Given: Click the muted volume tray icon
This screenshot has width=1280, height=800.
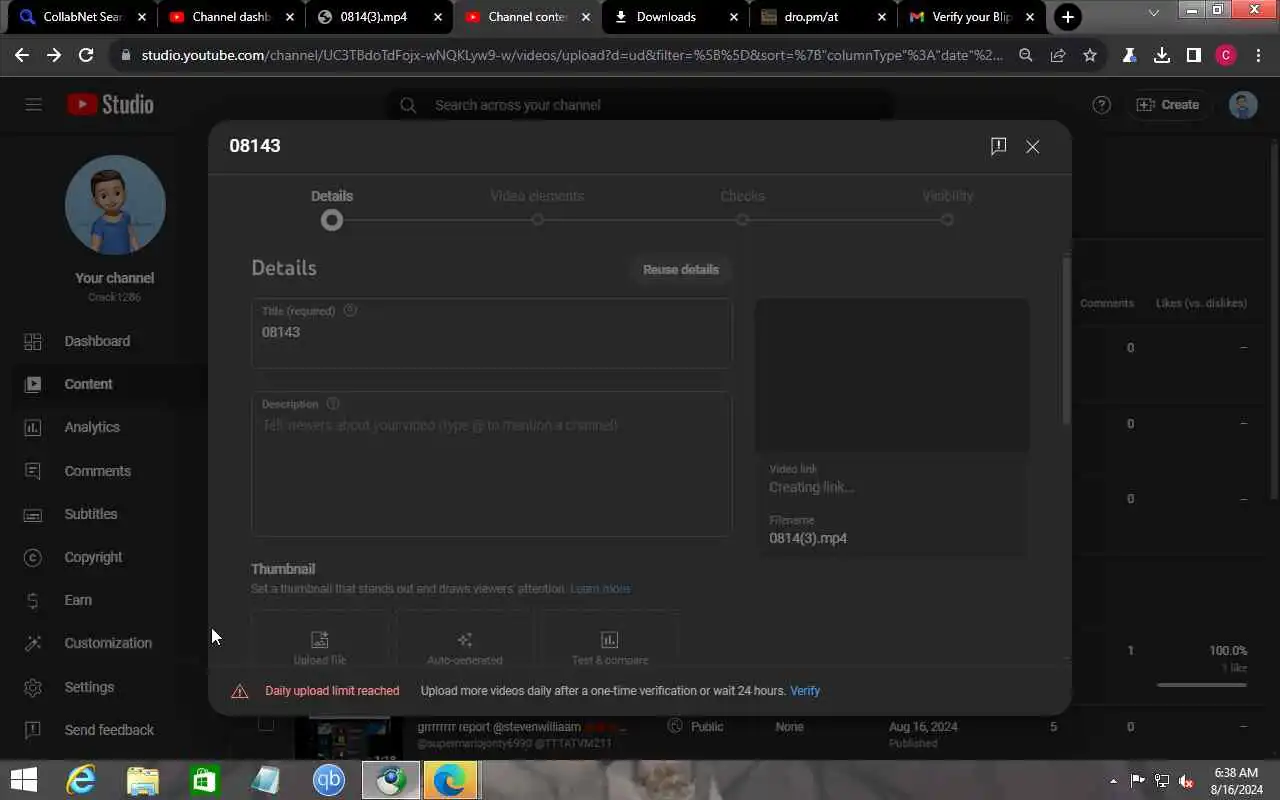Looking at the screenshot, I should tap(1185, 781).
